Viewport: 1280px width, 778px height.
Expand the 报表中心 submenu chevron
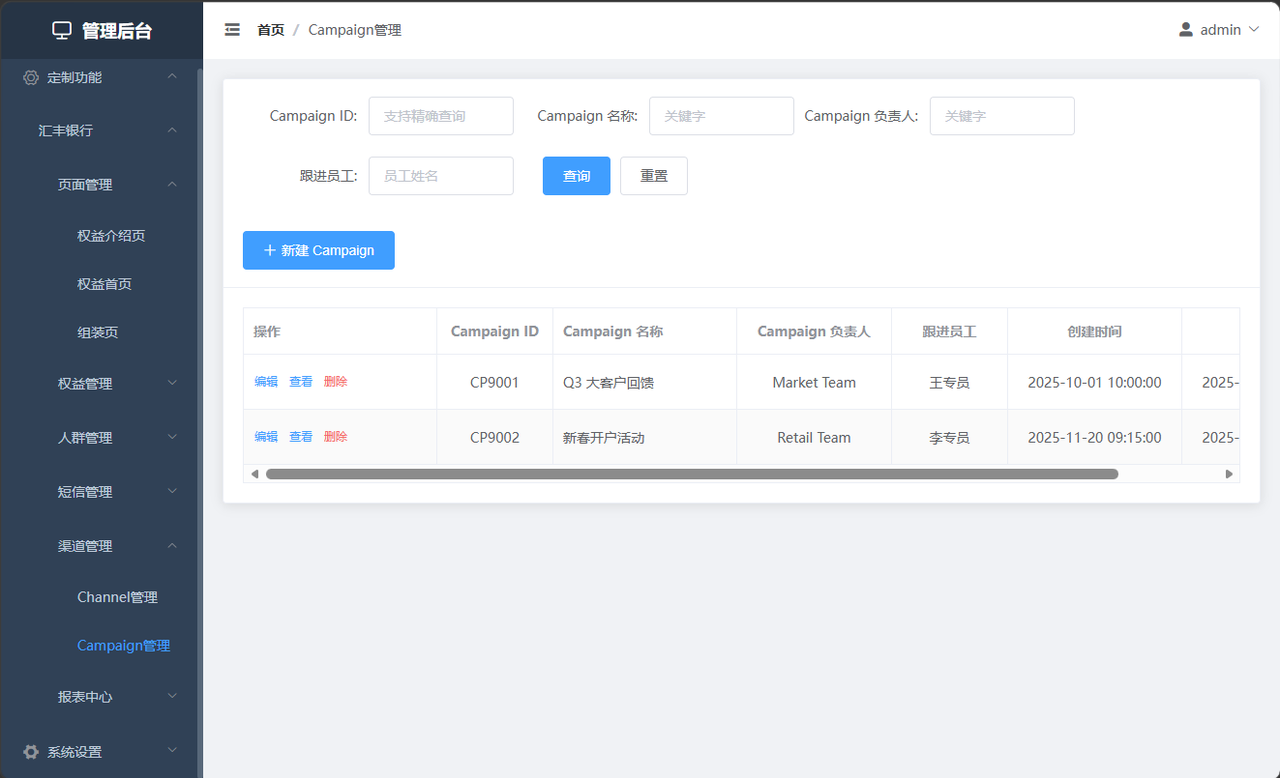(172, 696)
